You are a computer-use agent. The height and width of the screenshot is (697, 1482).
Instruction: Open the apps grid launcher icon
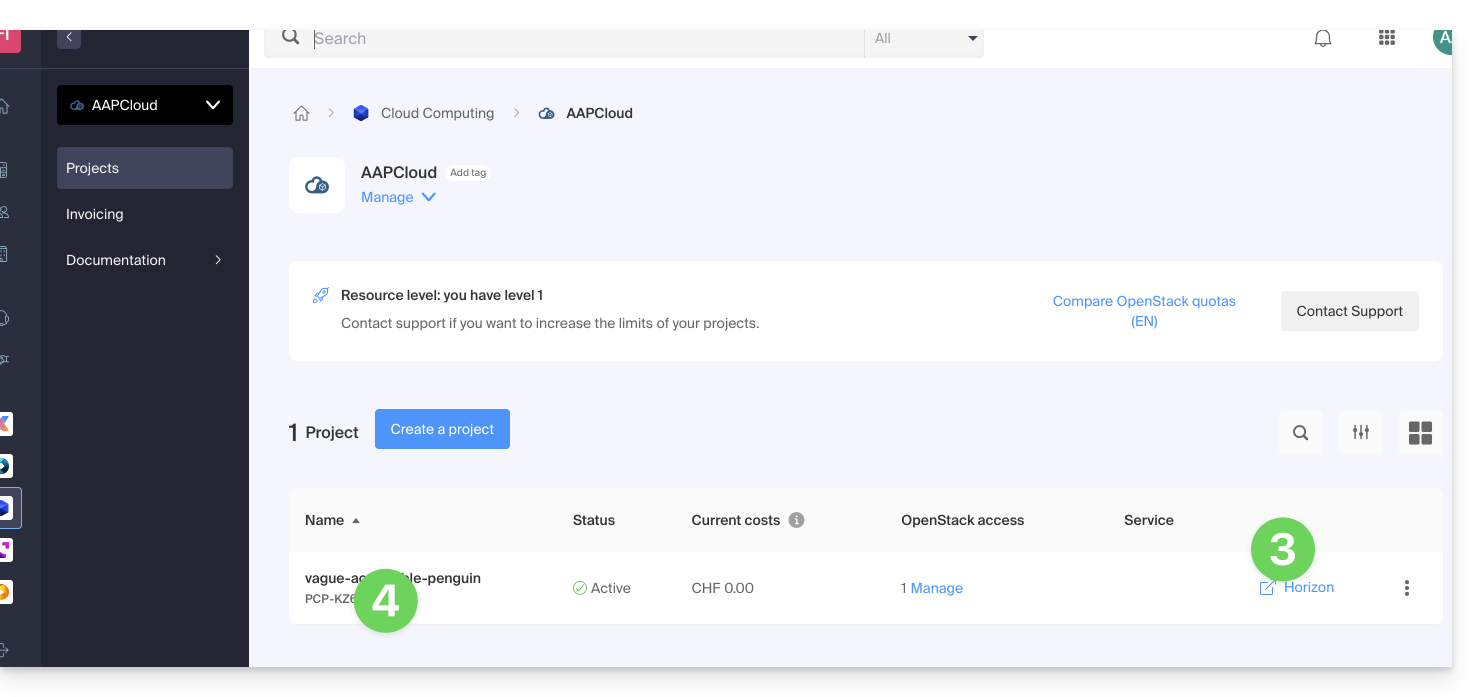[x=1386, y=38]
